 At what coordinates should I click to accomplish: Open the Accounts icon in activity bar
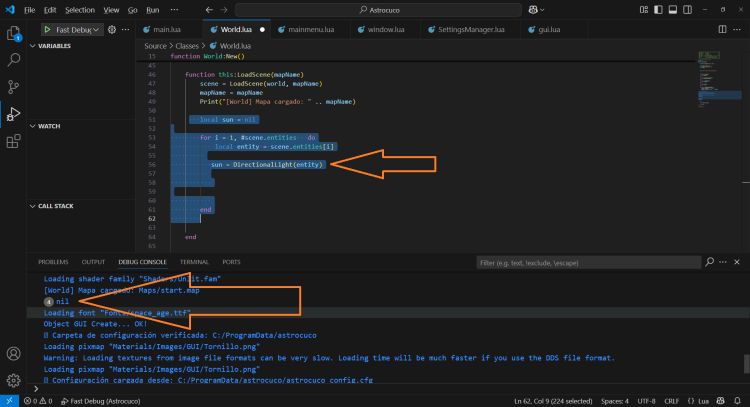(14, 354)
